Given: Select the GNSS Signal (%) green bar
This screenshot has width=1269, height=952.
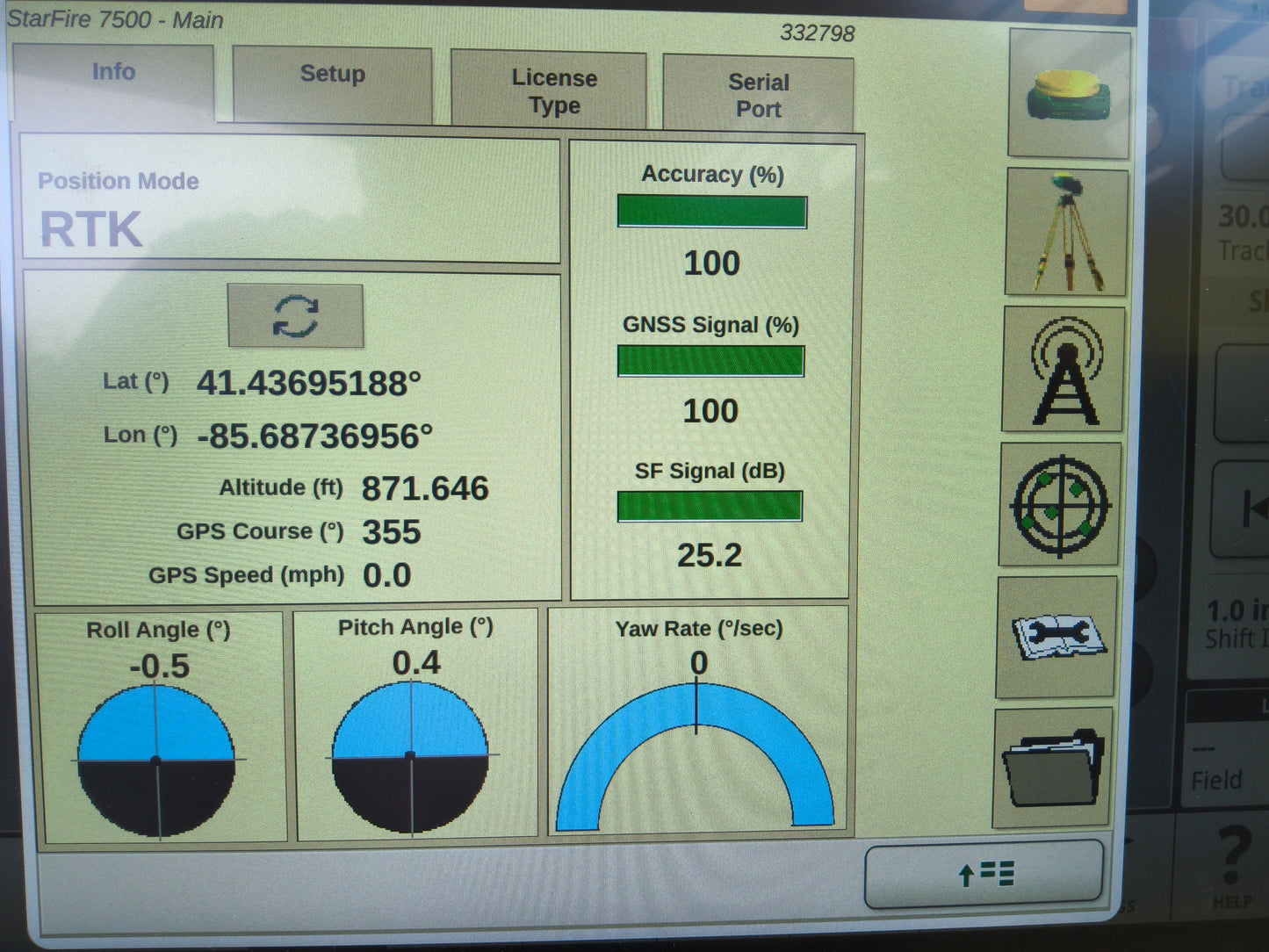Looking at the screenshot, I should [x=710, y=361].
